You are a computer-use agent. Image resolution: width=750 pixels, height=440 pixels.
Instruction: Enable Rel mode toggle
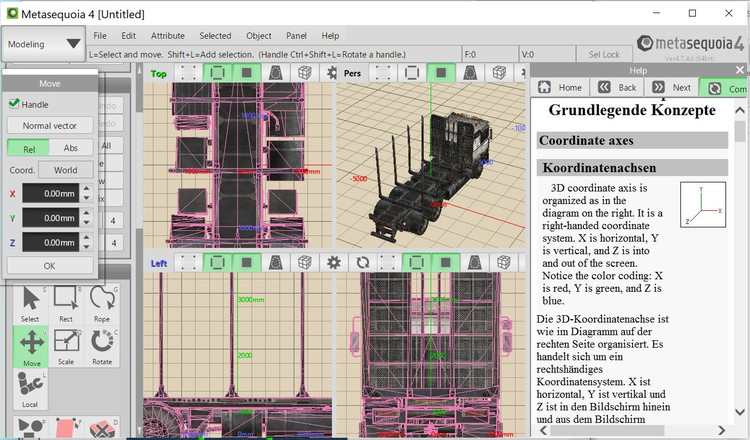pyautogui.click(x=28, y=147)
